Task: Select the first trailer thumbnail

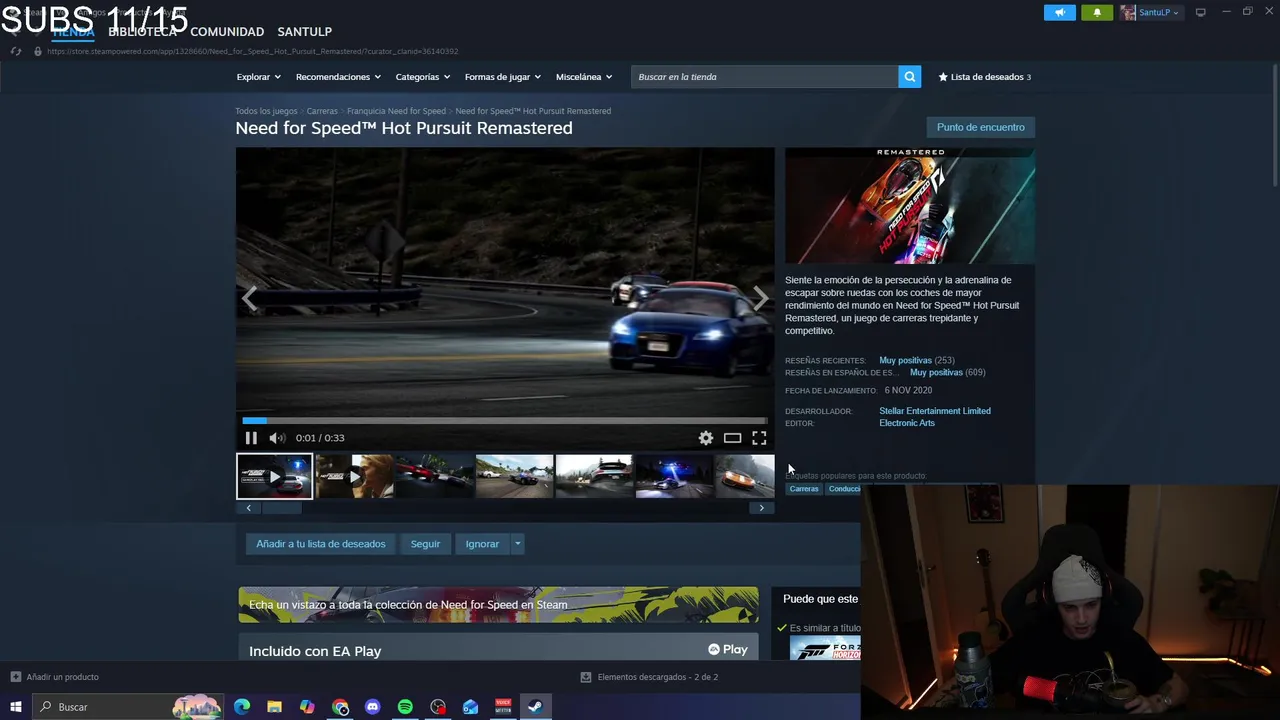Action: tap(274, 476)
